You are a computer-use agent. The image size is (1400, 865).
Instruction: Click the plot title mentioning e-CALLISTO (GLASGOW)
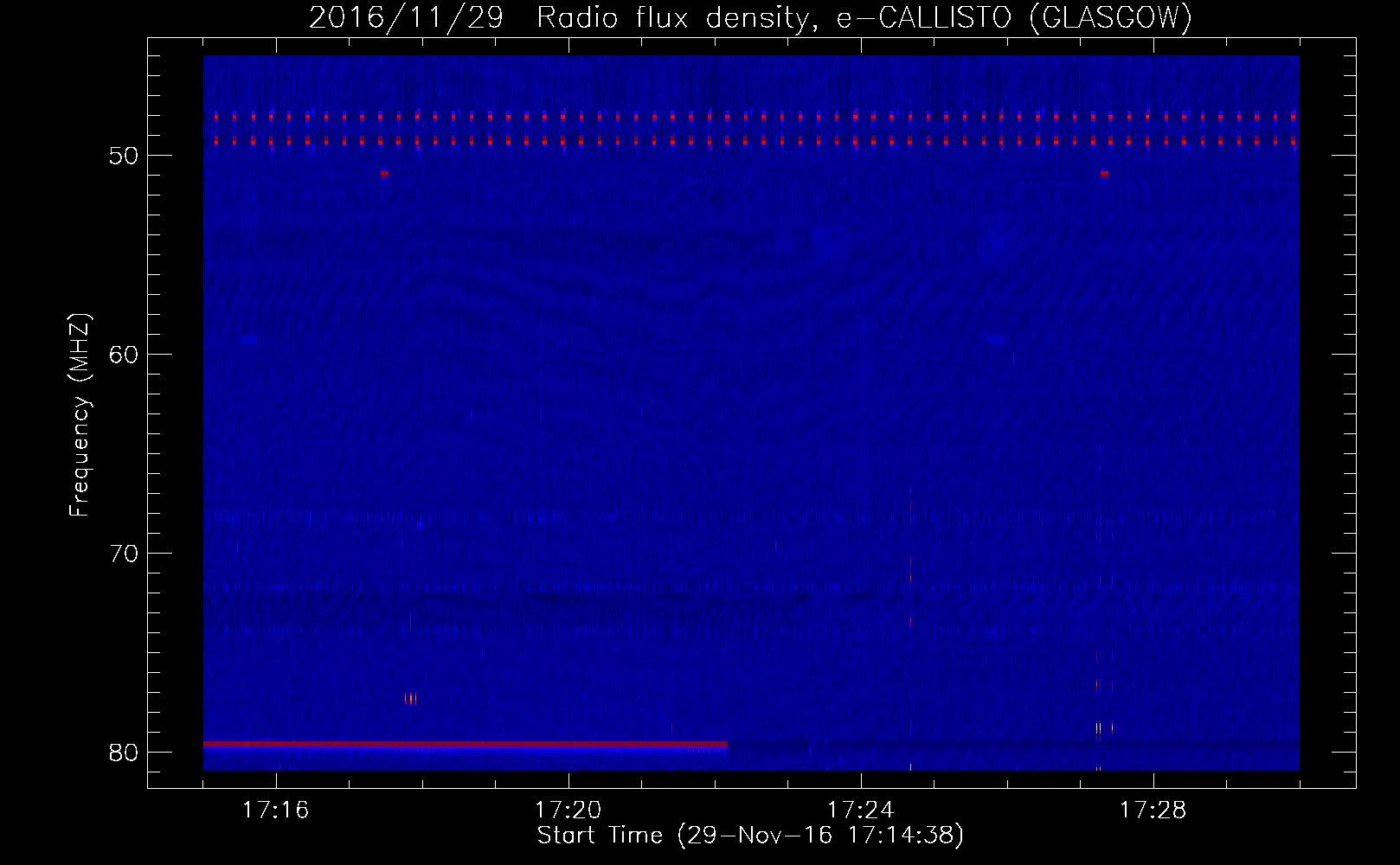point(750,17)
